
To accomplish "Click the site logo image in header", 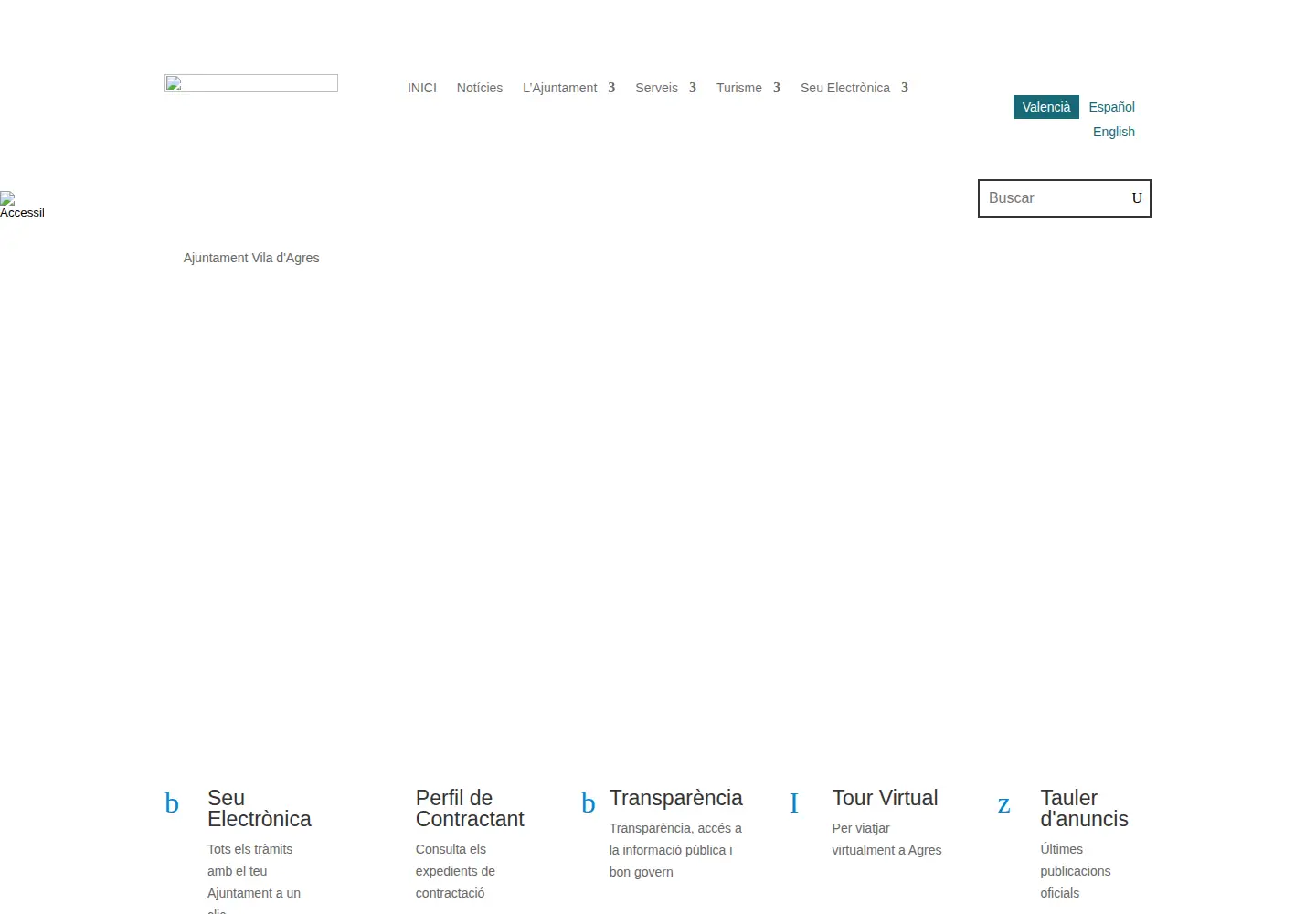I will coord(251,83).
